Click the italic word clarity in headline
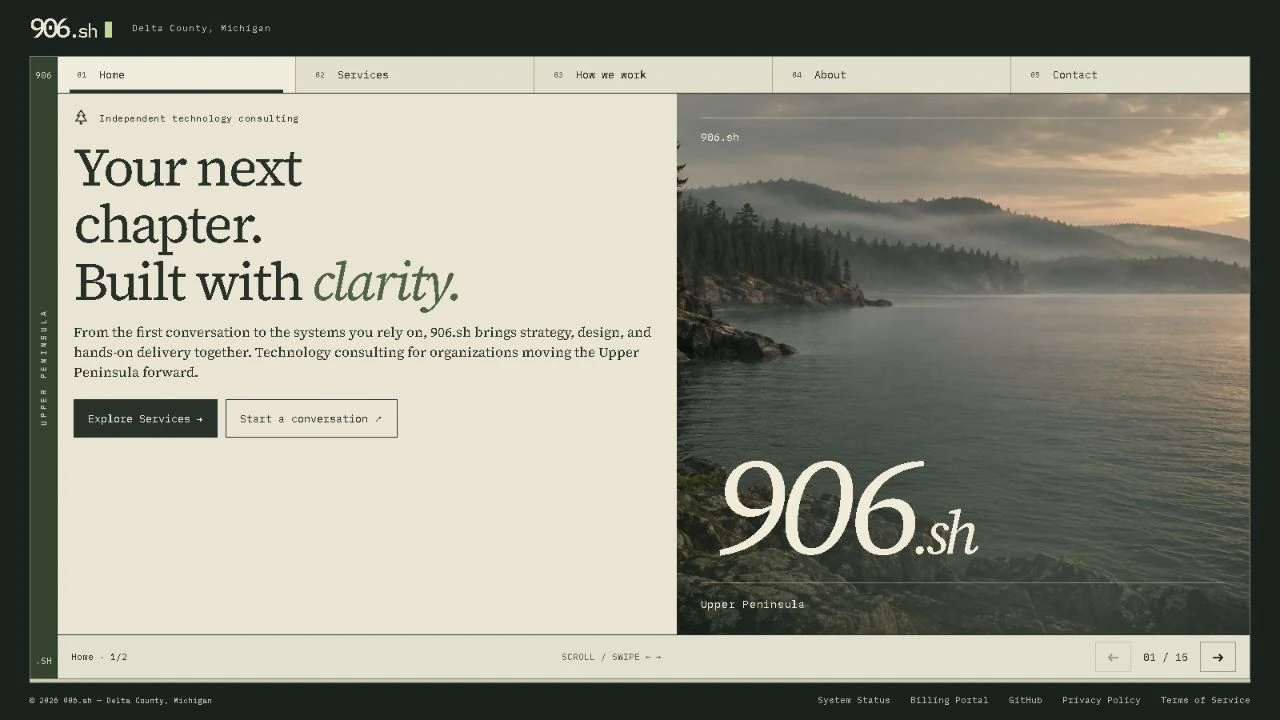This screenshot has height=720, width=1280. (x=386, y=283)
